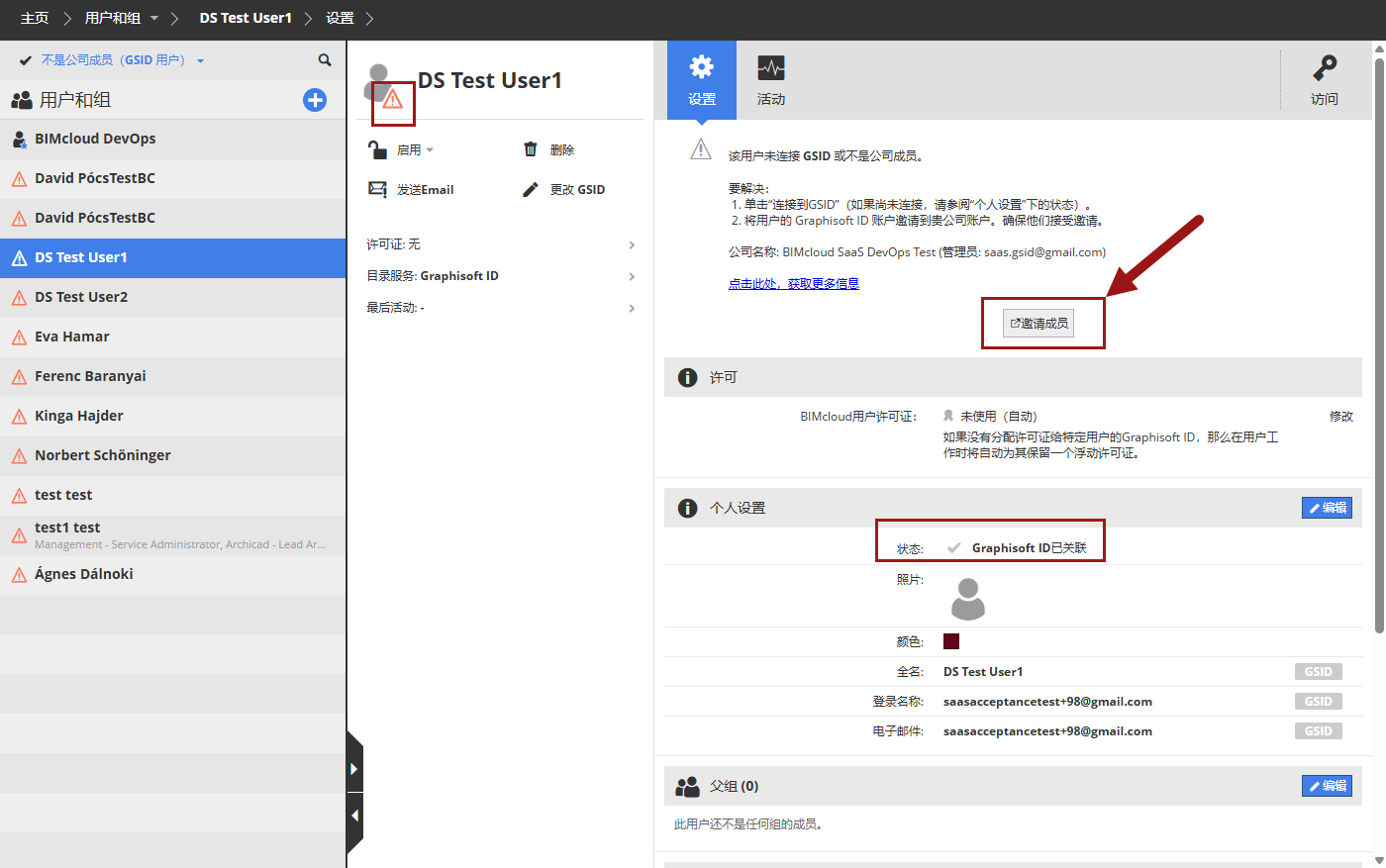Viewport: 1386px width, 868px height.
Task: Click 设置 in the breadcrumb
Action: point(340,19)
